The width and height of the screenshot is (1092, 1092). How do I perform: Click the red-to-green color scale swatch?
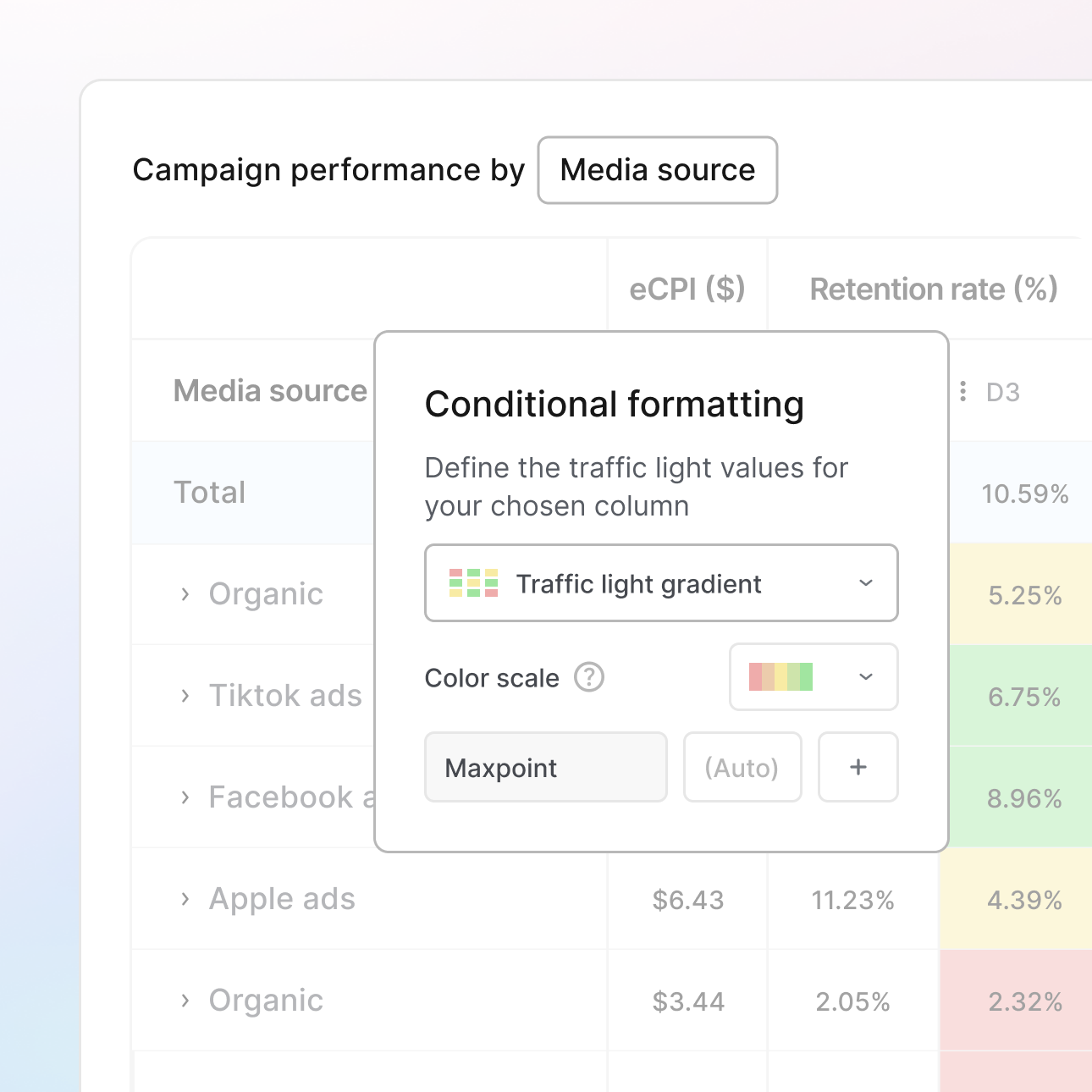pos(780,677)
